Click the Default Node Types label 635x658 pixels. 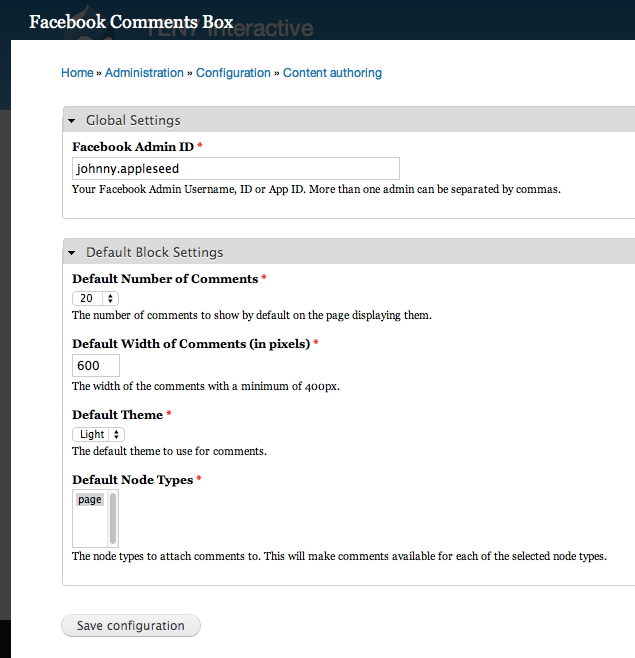tap(132, 480)
